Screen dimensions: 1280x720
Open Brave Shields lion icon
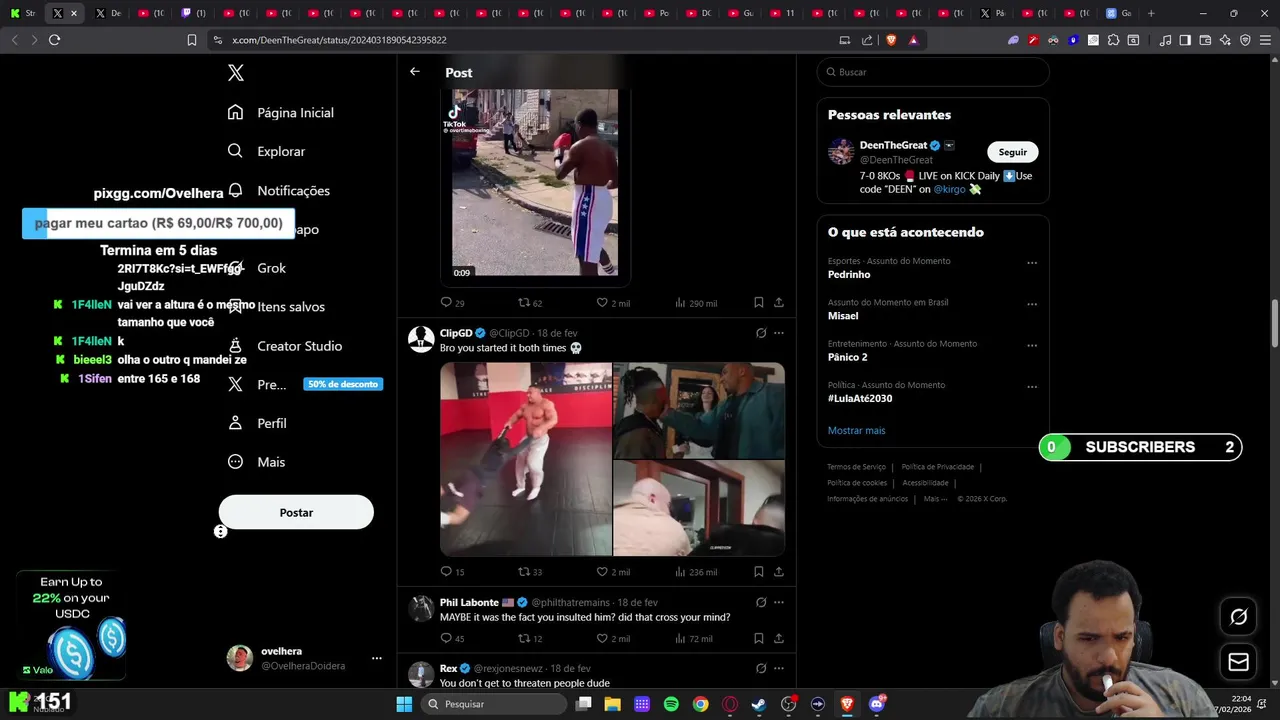pyautogui.click(x=891, y=40)
